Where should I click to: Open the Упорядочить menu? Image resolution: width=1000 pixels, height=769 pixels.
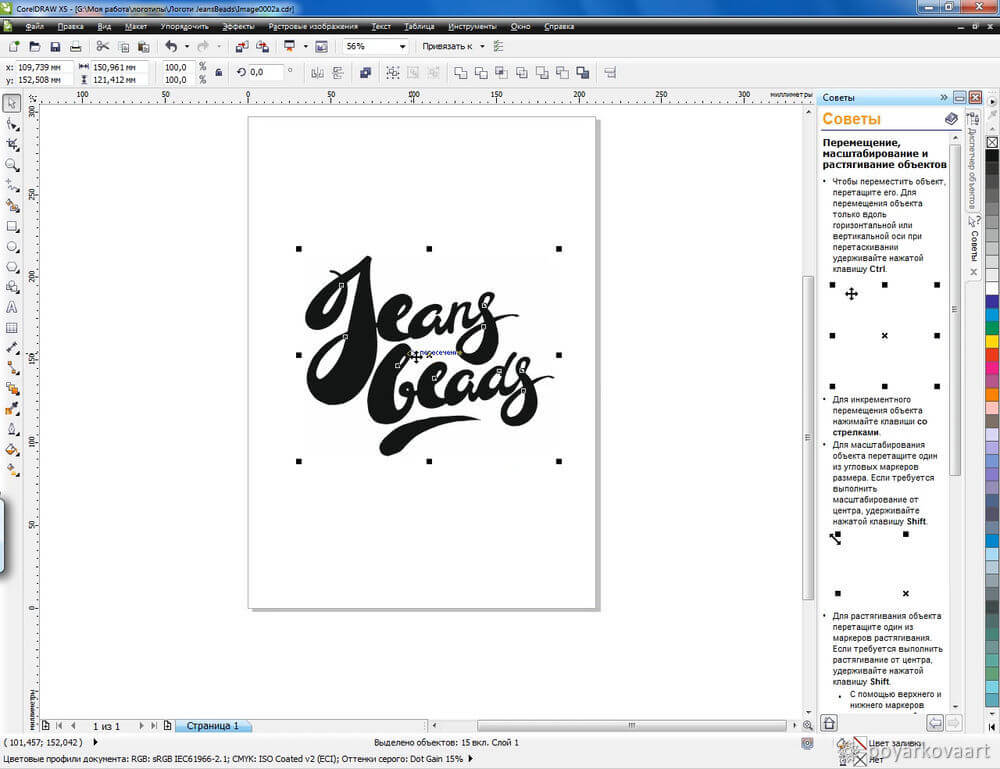(x=184, y=27)
